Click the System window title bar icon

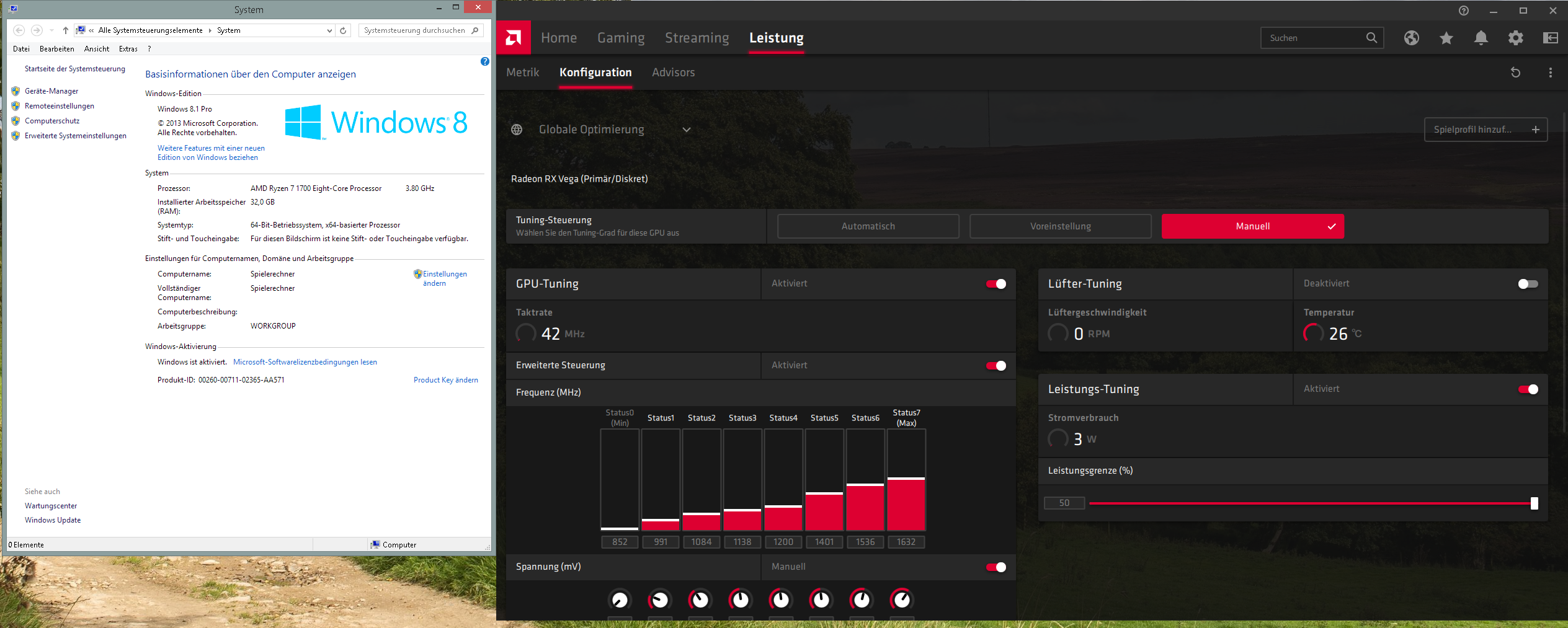pos(14,9)
